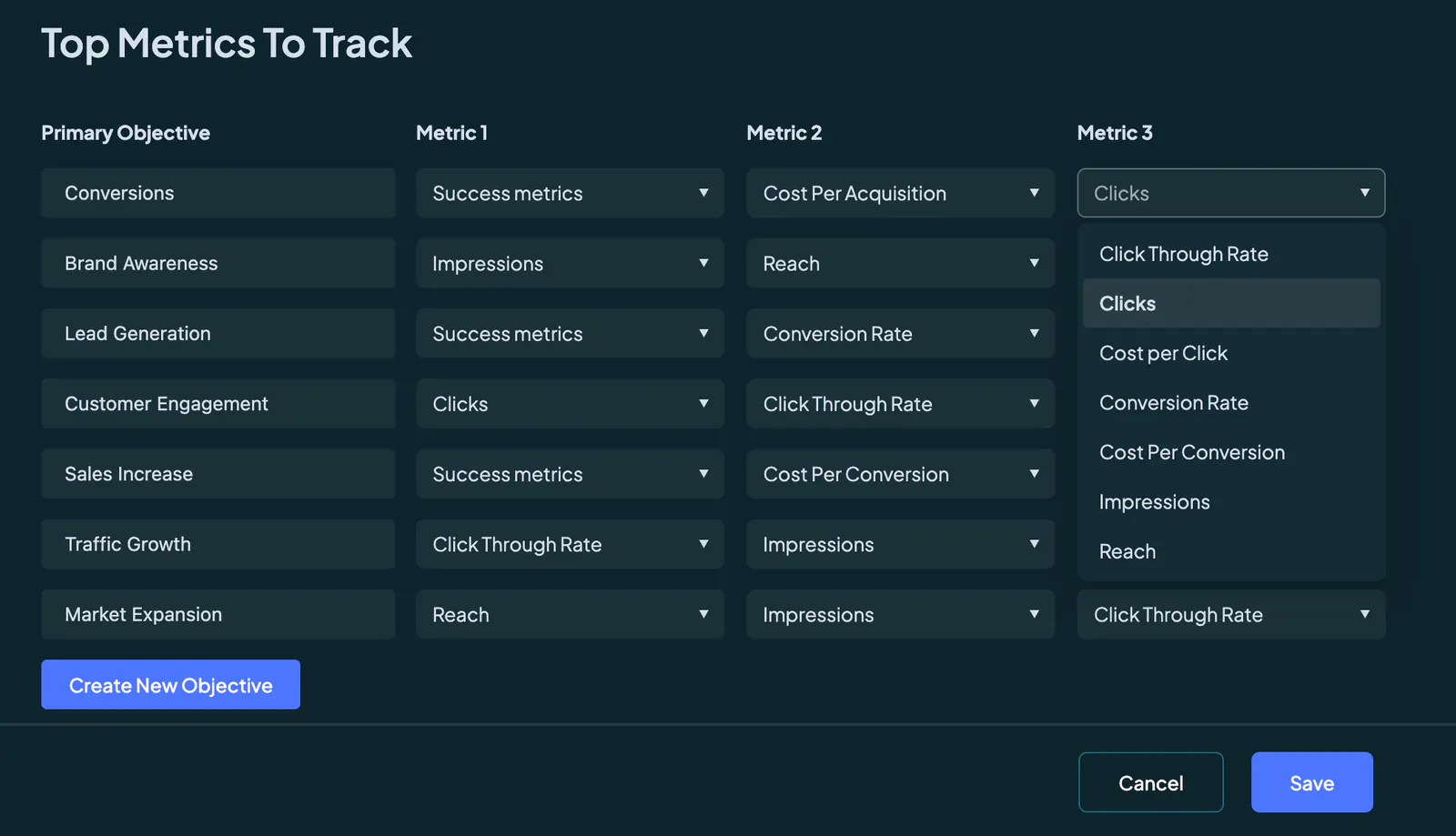Select Cost Per Conversion in open dropdown list
Viewport: 1456px width, 836px height.
(1231, 452)
